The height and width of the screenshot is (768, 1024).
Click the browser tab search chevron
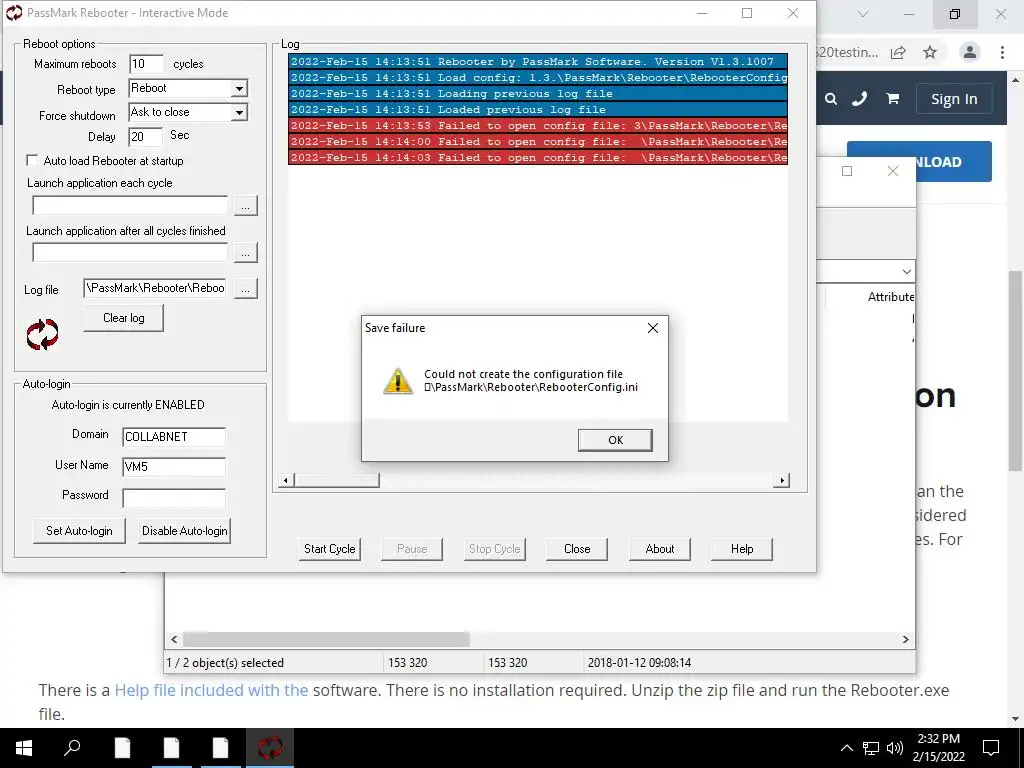[863, 14]
